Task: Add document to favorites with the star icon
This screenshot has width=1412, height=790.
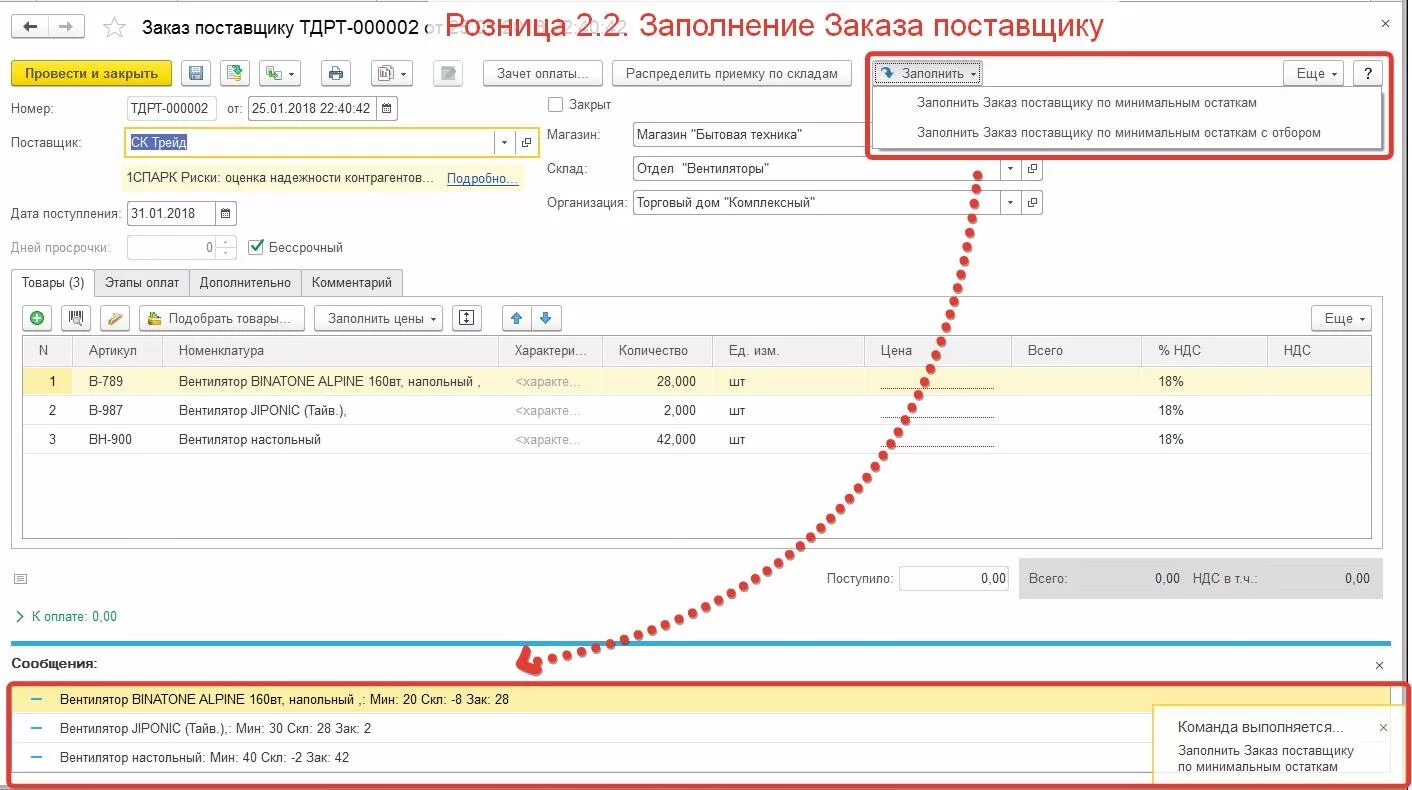Action: point(114,28)
